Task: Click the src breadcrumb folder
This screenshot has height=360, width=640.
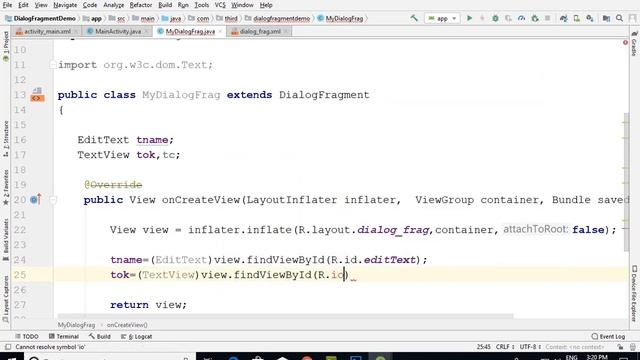Action: click(117, 18)
